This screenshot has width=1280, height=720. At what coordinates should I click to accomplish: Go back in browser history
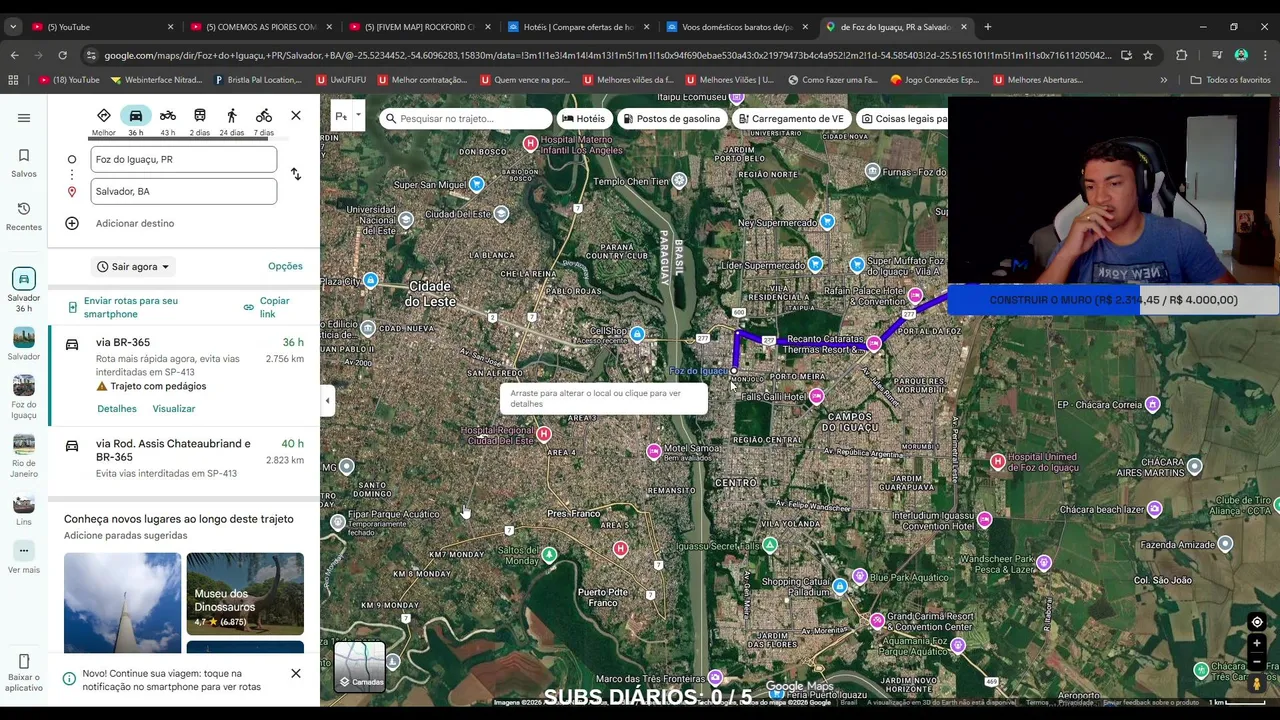[x=14, y=55]
